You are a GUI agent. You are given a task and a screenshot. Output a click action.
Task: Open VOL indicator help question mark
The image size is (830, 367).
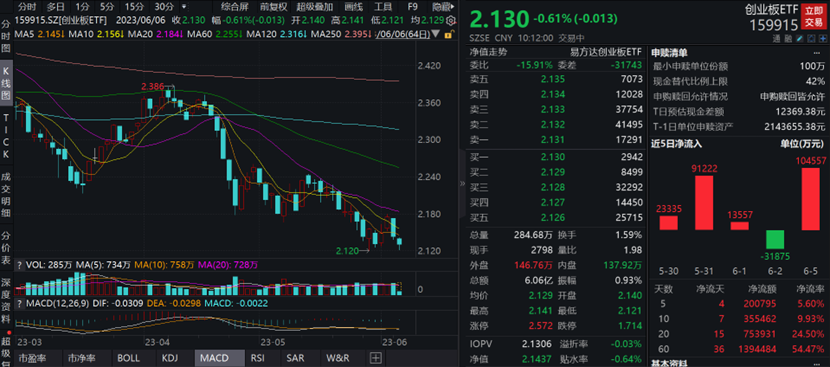(20, 264)
